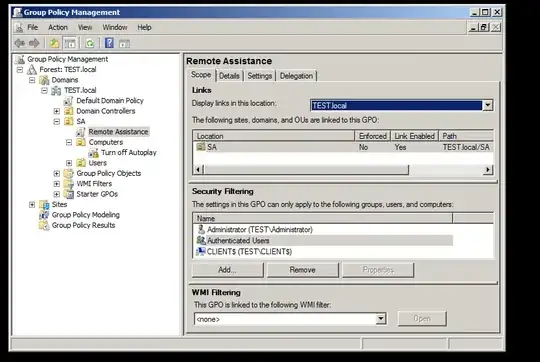Image resolution: width=540 pixels, height=362 pixels.
Task: Click the Enforced column header
Action: click(x=373, y=136)
